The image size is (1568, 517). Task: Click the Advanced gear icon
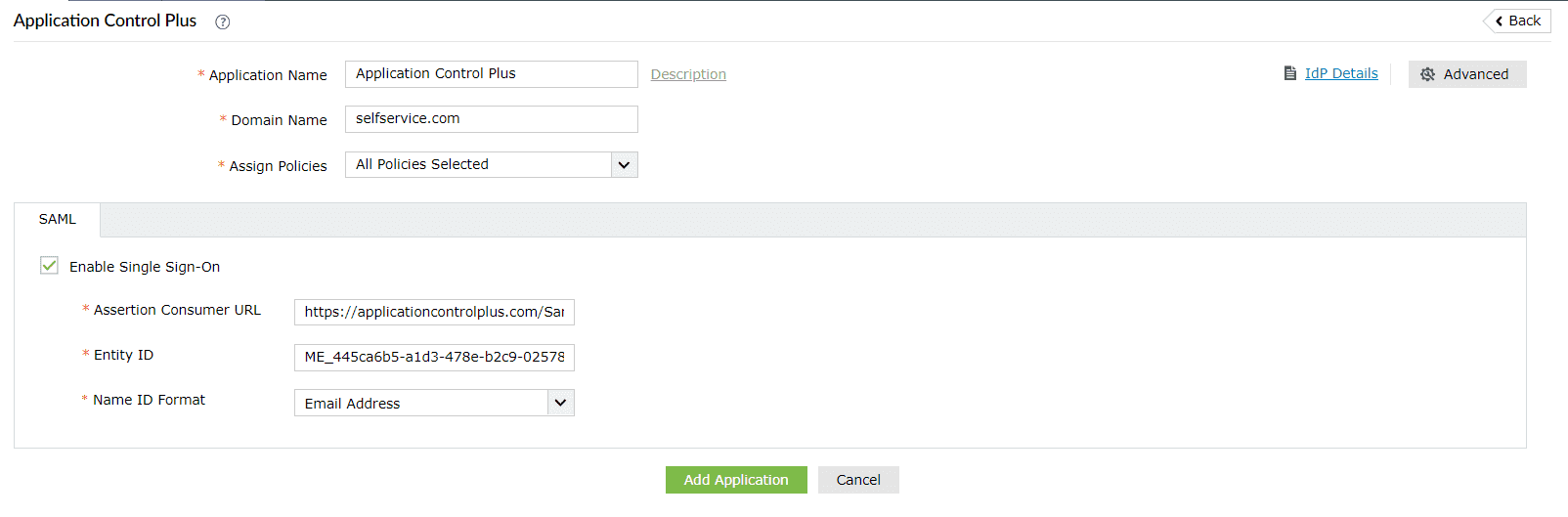(x=1427, y=74)
